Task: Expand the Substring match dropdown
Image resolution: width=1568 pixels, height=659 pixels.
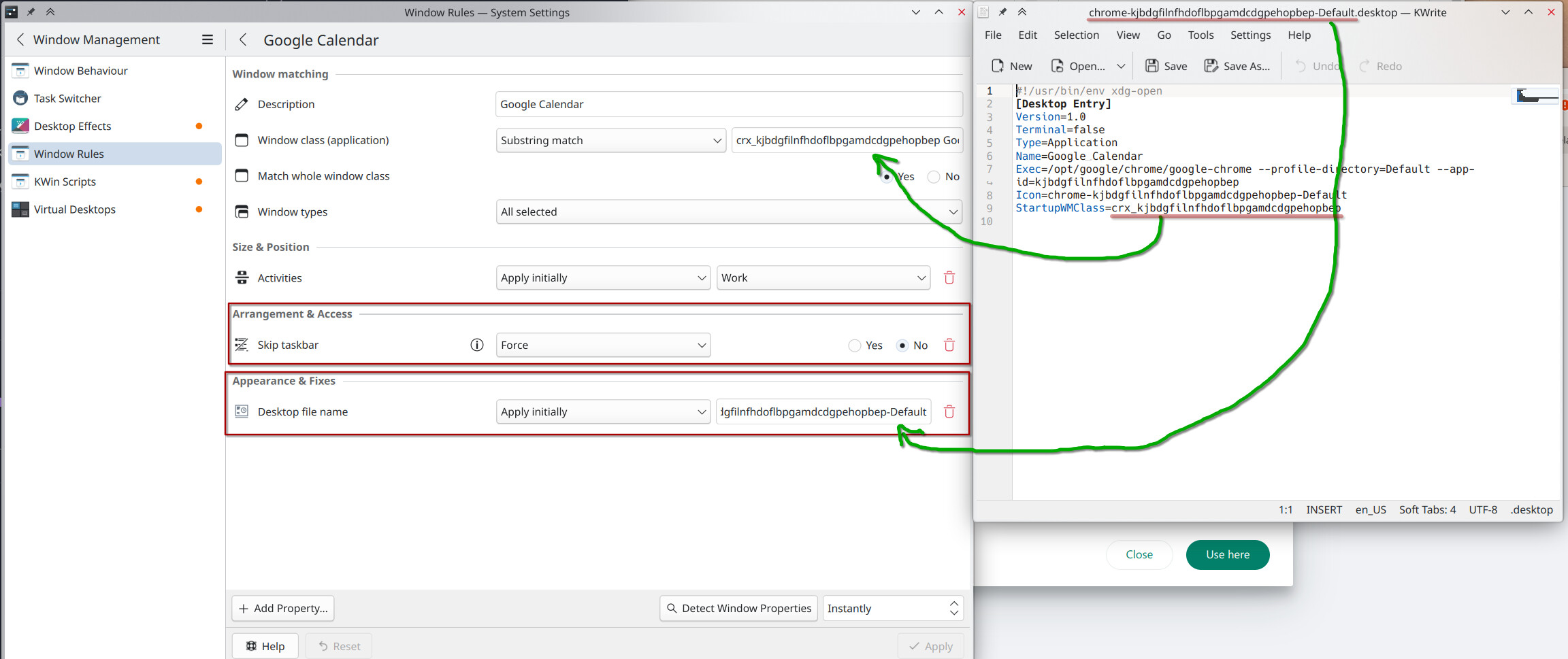Action: click(610, 140)
